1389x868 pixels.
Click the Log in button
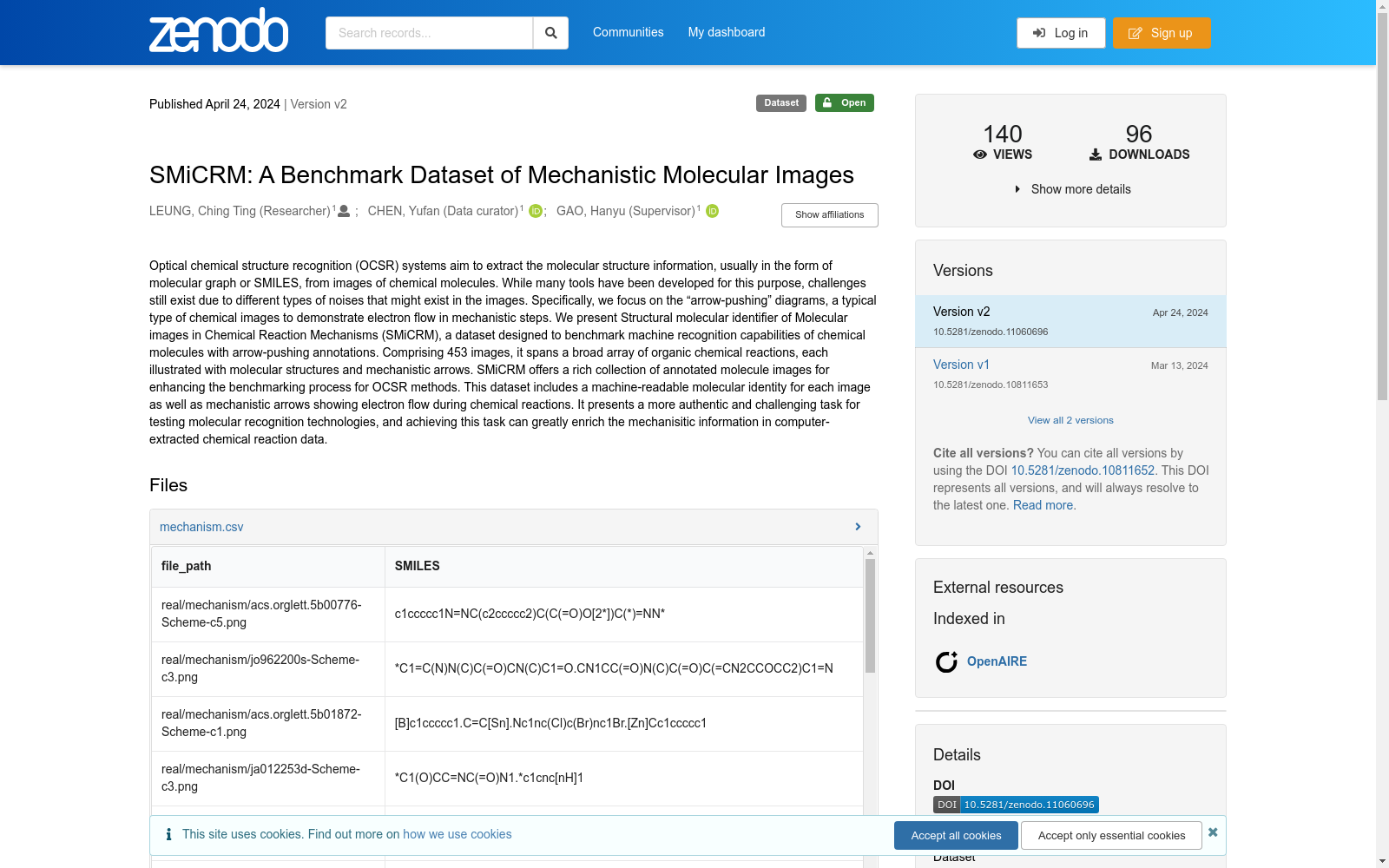(x=1061, y=33)
